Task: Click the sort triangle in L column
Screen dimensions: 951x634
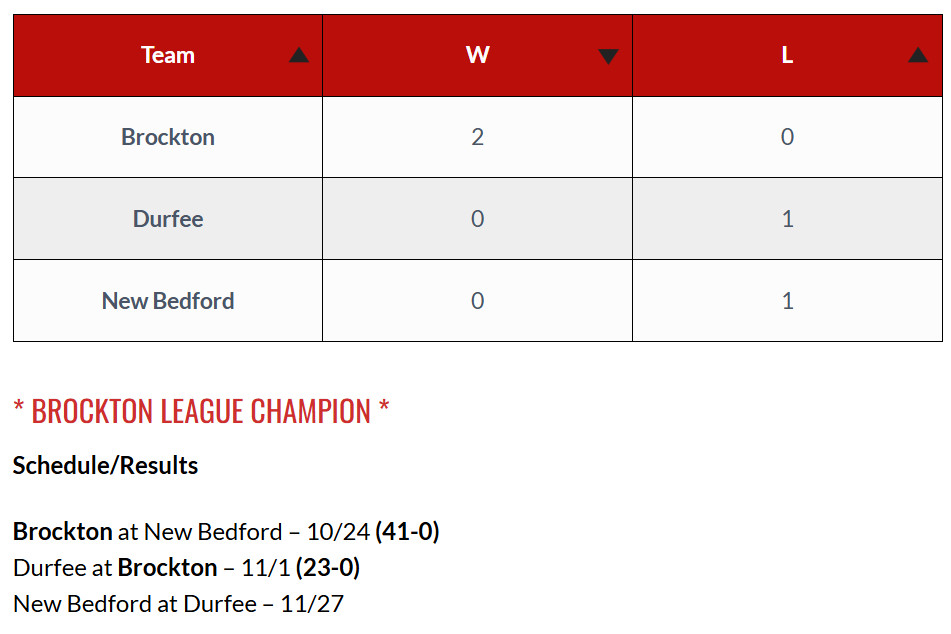Action: [x=917, y=56]
